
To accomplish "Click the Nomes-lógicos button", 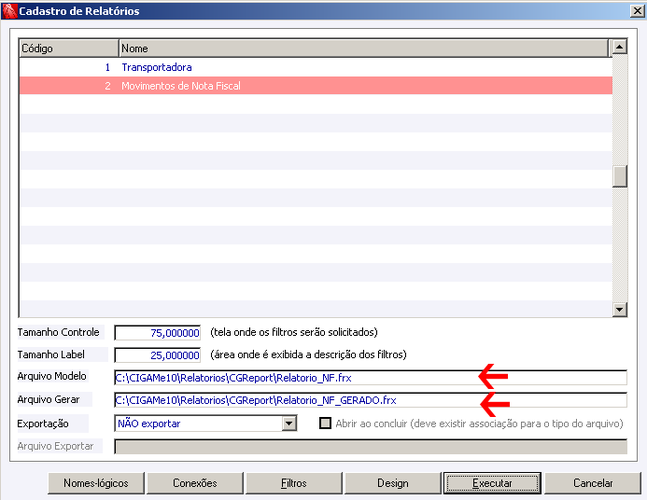I will click(x=96, y=483).
